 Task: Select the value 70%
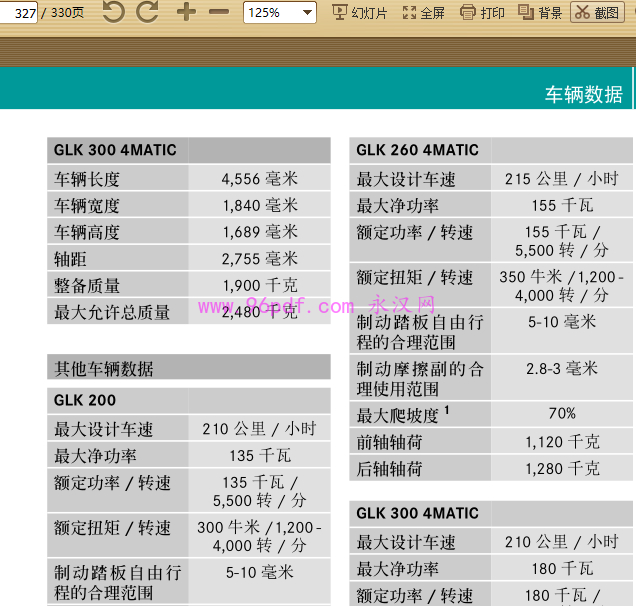pos(562,413)
